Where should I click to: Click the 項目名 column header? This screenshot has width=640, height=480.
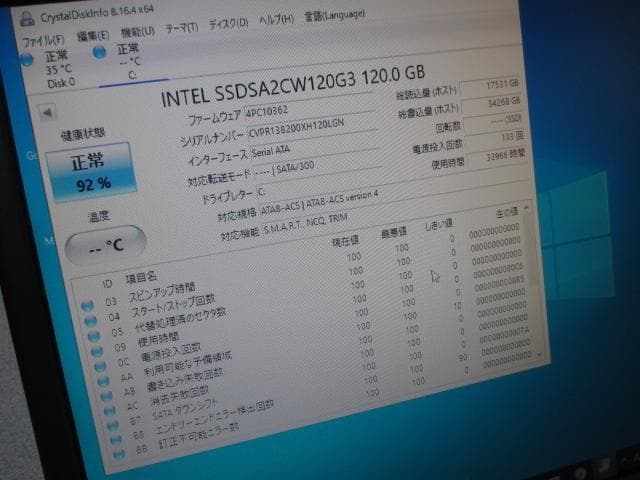141,278
